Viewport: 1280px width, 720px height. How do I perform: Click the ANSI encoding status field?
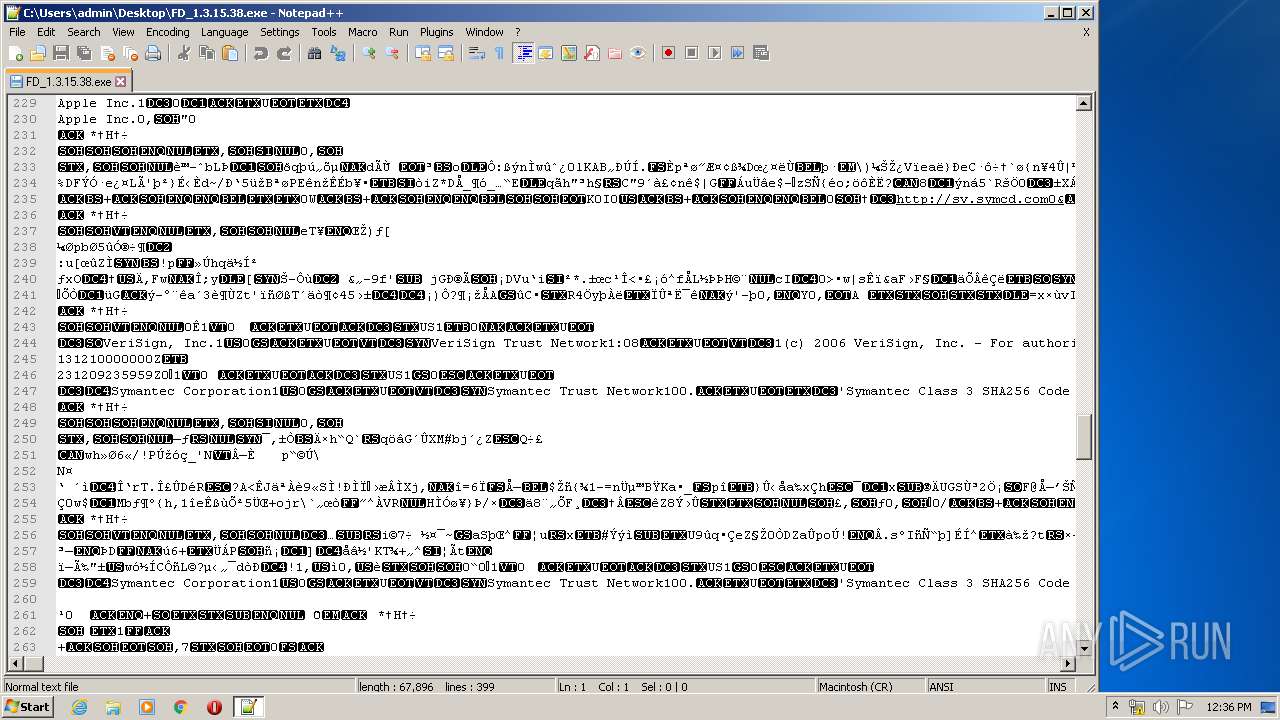click(x=985, y=687)
